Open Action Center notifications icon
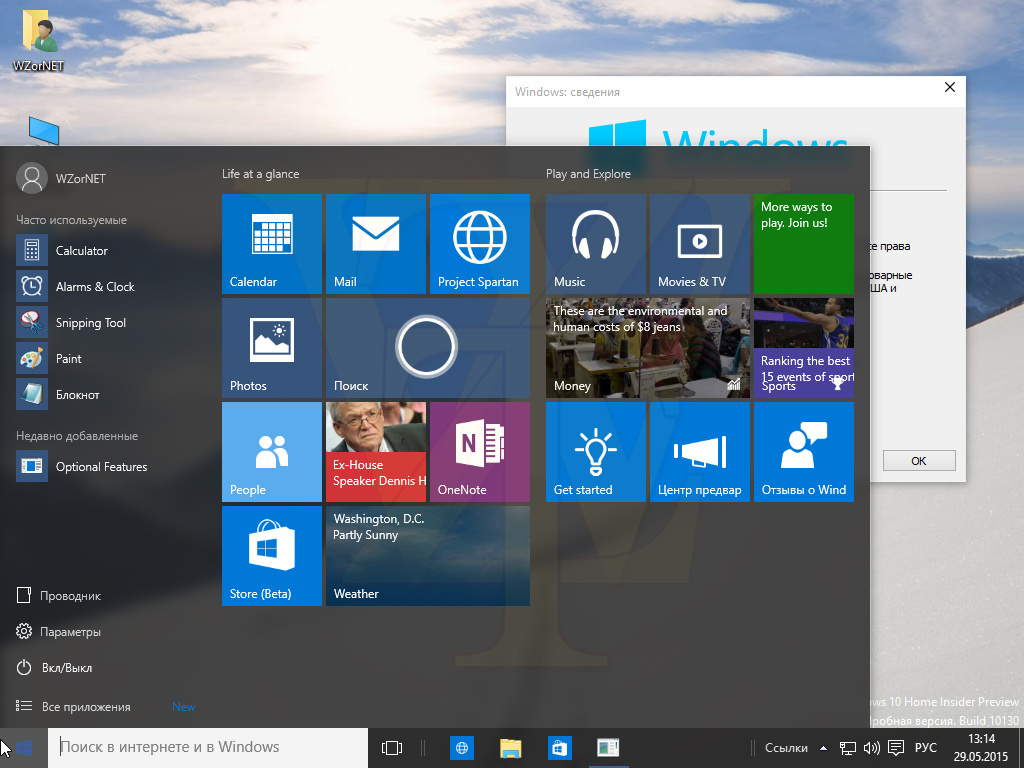Screen dimensions: 1024x768 [896, 748]
